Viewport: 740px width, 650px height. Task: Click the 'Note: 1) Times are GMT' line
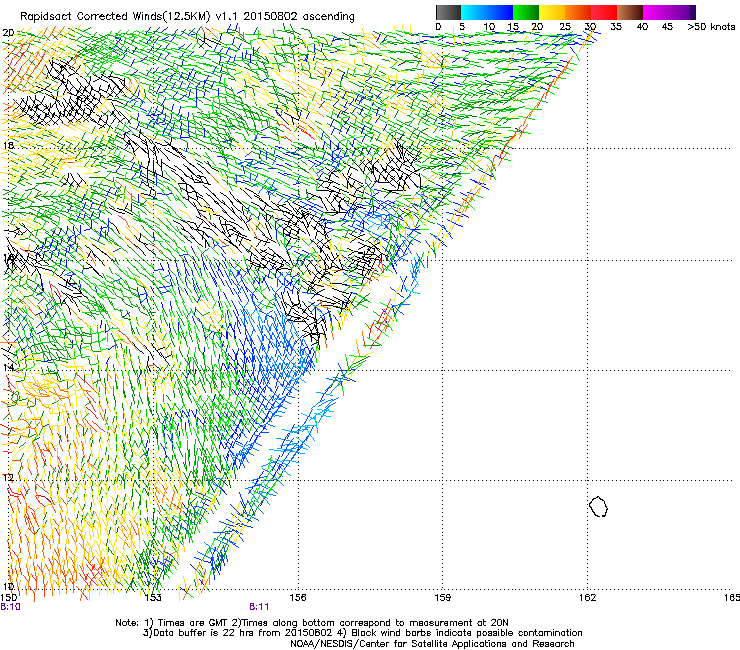coord(312,623)
